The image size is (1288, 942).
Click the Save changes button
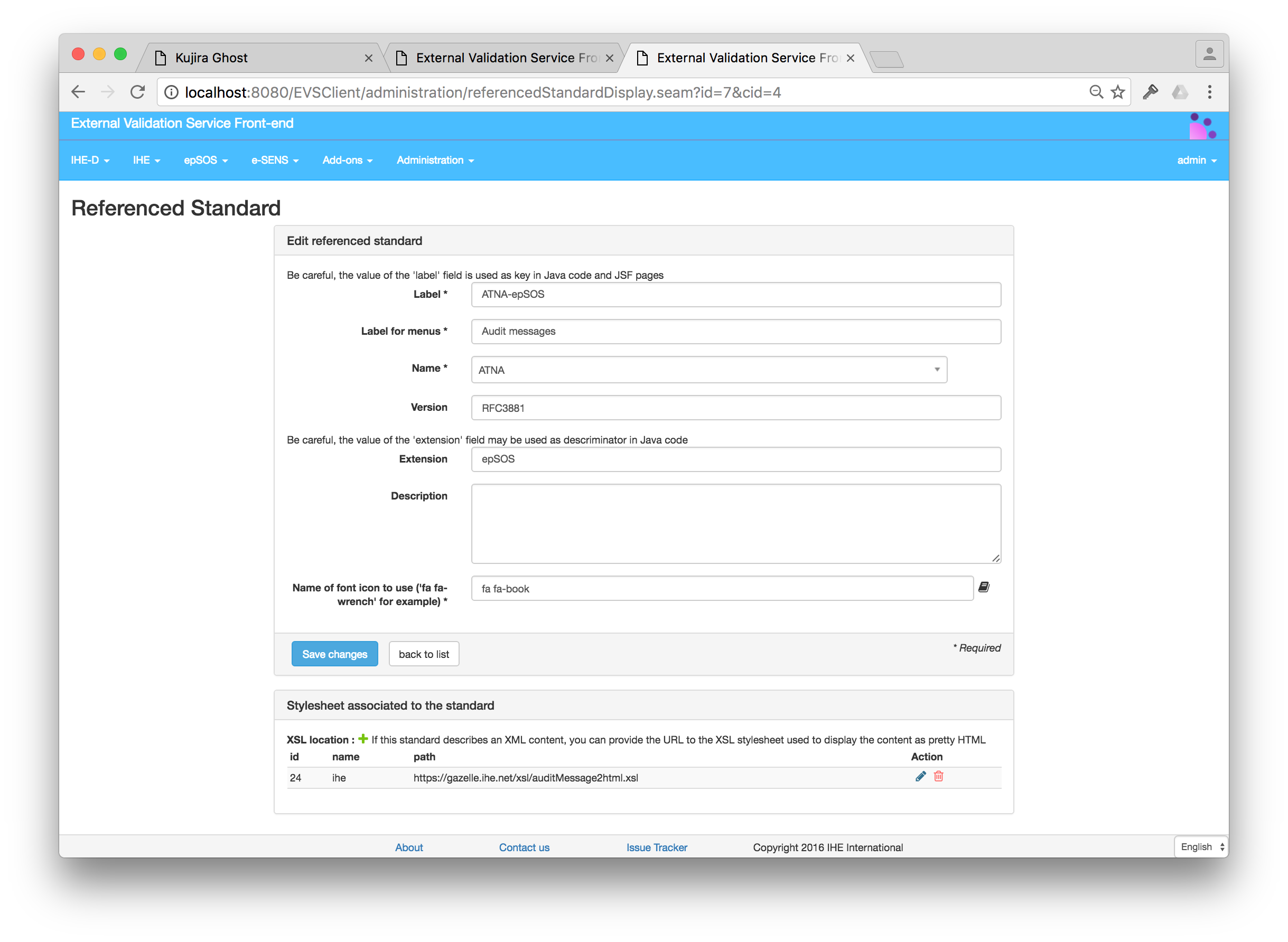point(334,654)
